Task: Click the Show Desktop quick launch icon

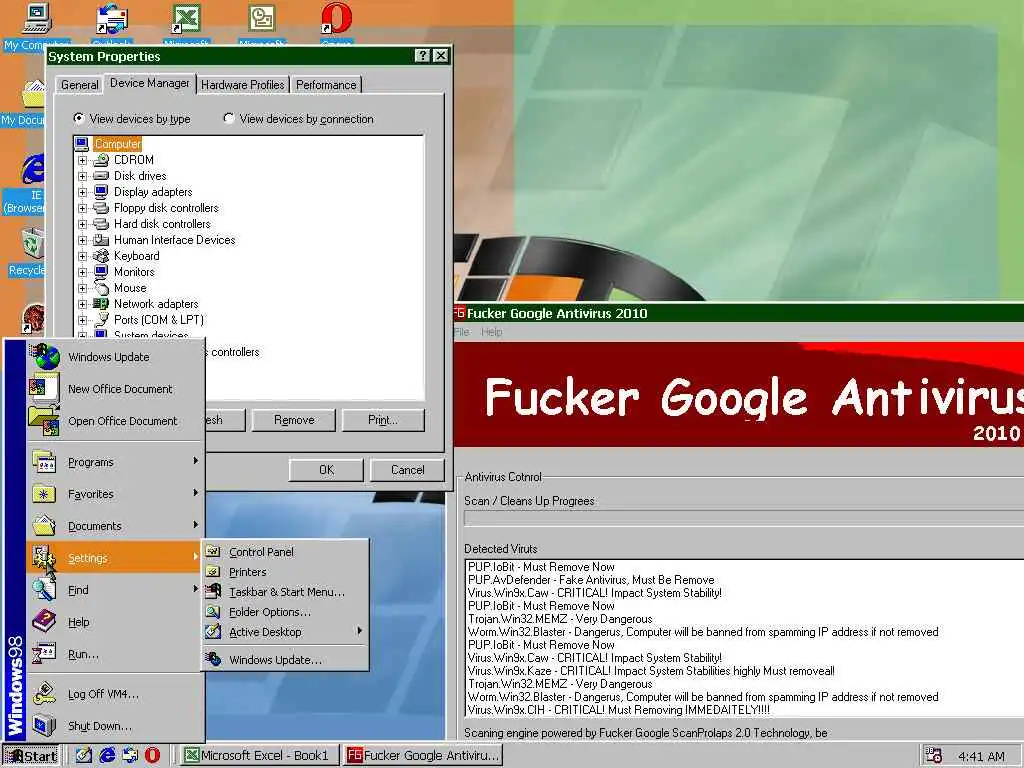Action: tap(84, 755)
